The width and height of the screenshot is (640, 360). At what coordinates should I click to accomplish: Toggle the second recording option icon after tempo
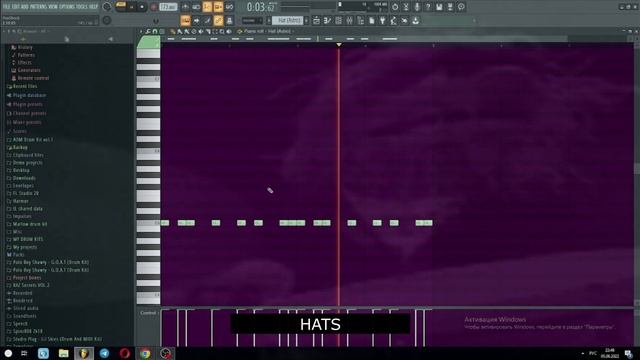click(196, 7)
